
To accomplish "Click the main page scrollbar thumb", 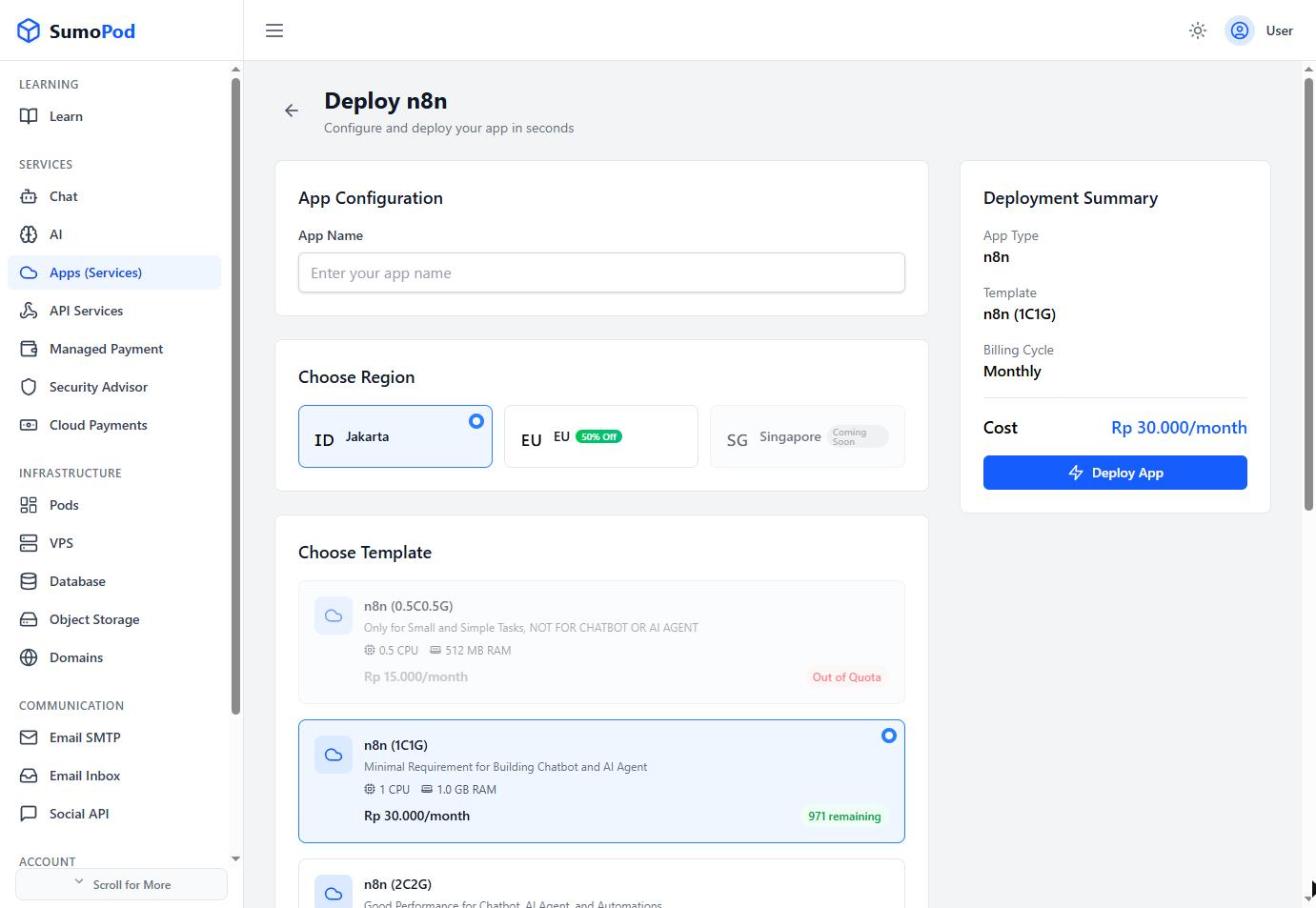I will coord(1309,294).
